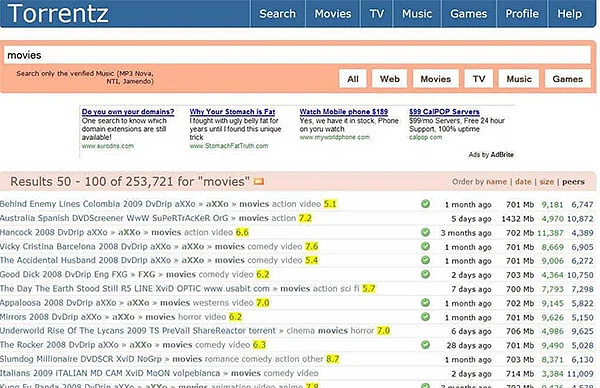Click verified checkmark on The Rocker 2008 row
Image resolution: width=600 pixels, height=388 pixels.
(x=425, y=345)
